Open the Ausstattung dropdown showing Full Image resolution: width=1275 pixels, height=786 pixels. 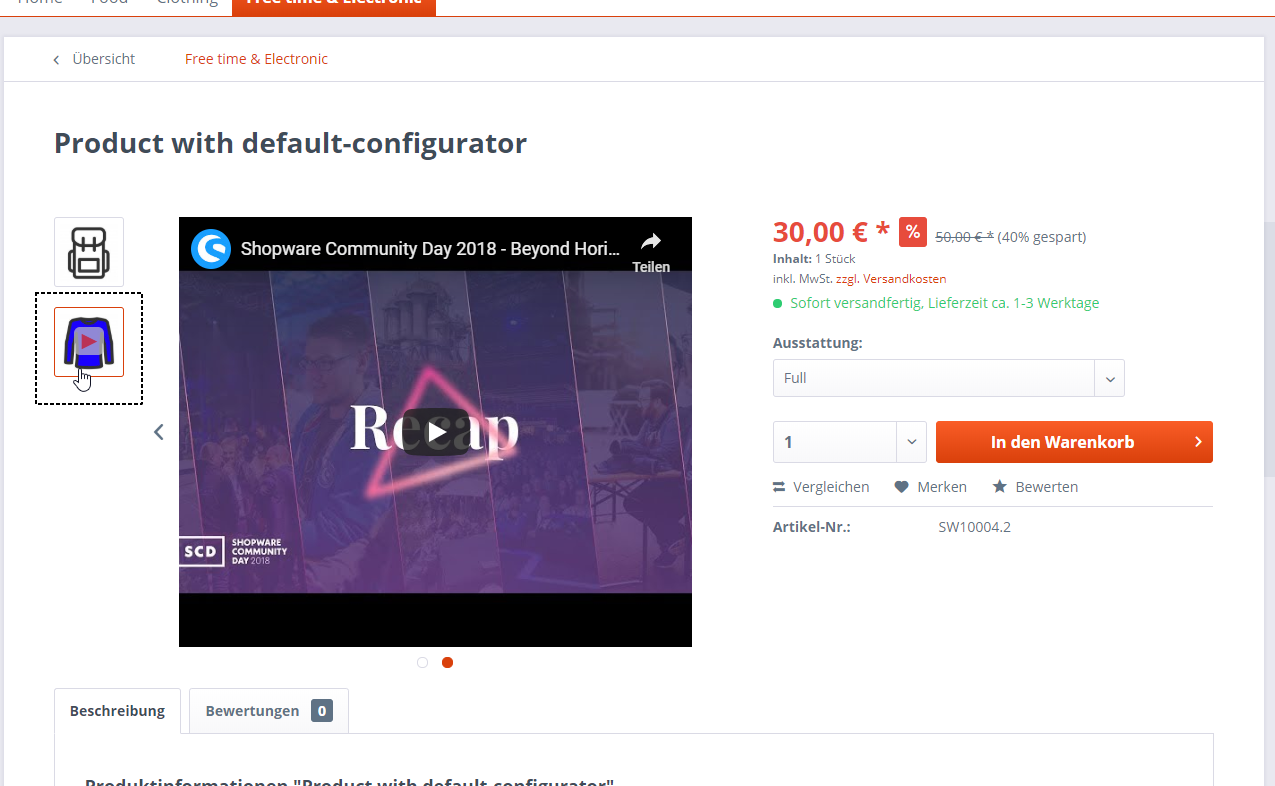pyautogui.click(x=949, y=378)
